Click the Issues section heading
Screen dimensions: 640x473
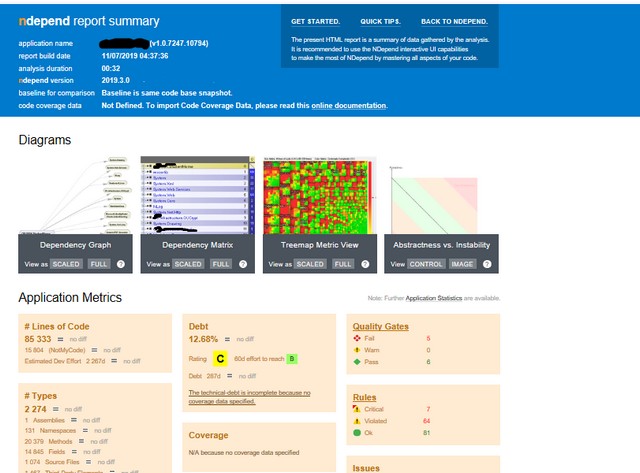366,468
